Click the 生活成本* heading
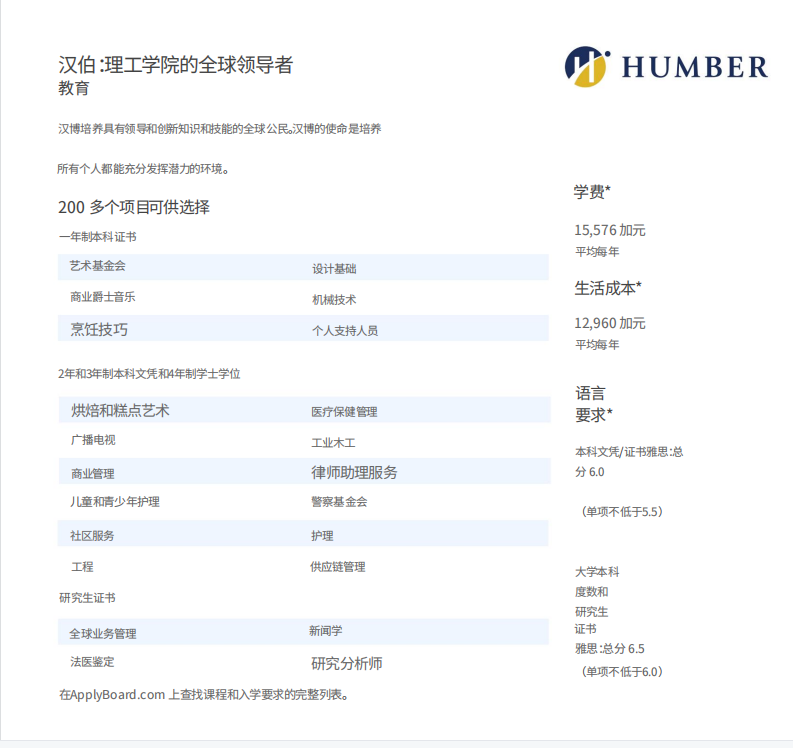This screenshot has width=793, height=748. [x=607, y=288]
